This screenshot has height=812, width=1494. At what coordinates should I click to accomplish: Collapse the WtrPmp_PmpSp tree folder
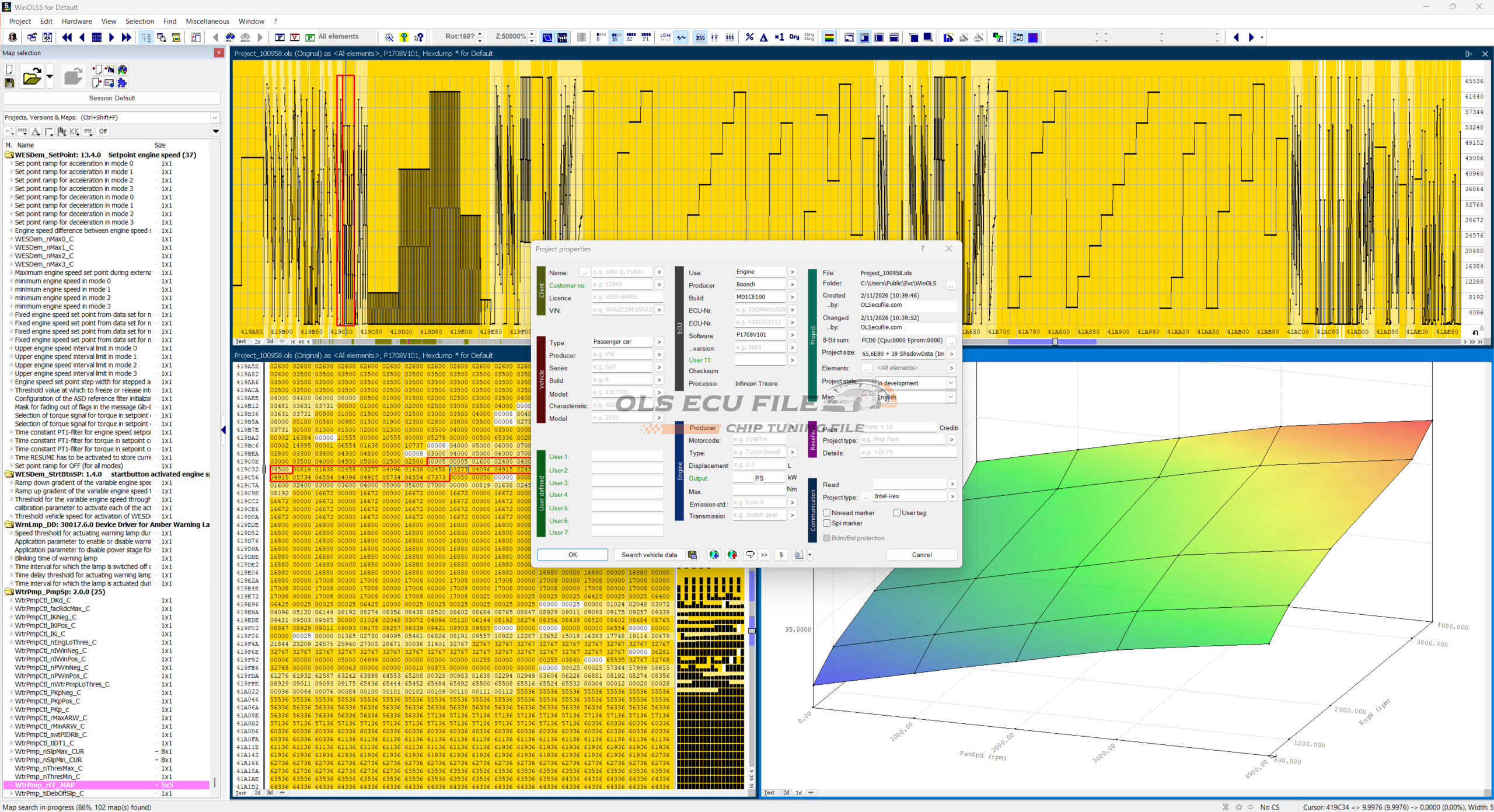(x=9, y=591)
